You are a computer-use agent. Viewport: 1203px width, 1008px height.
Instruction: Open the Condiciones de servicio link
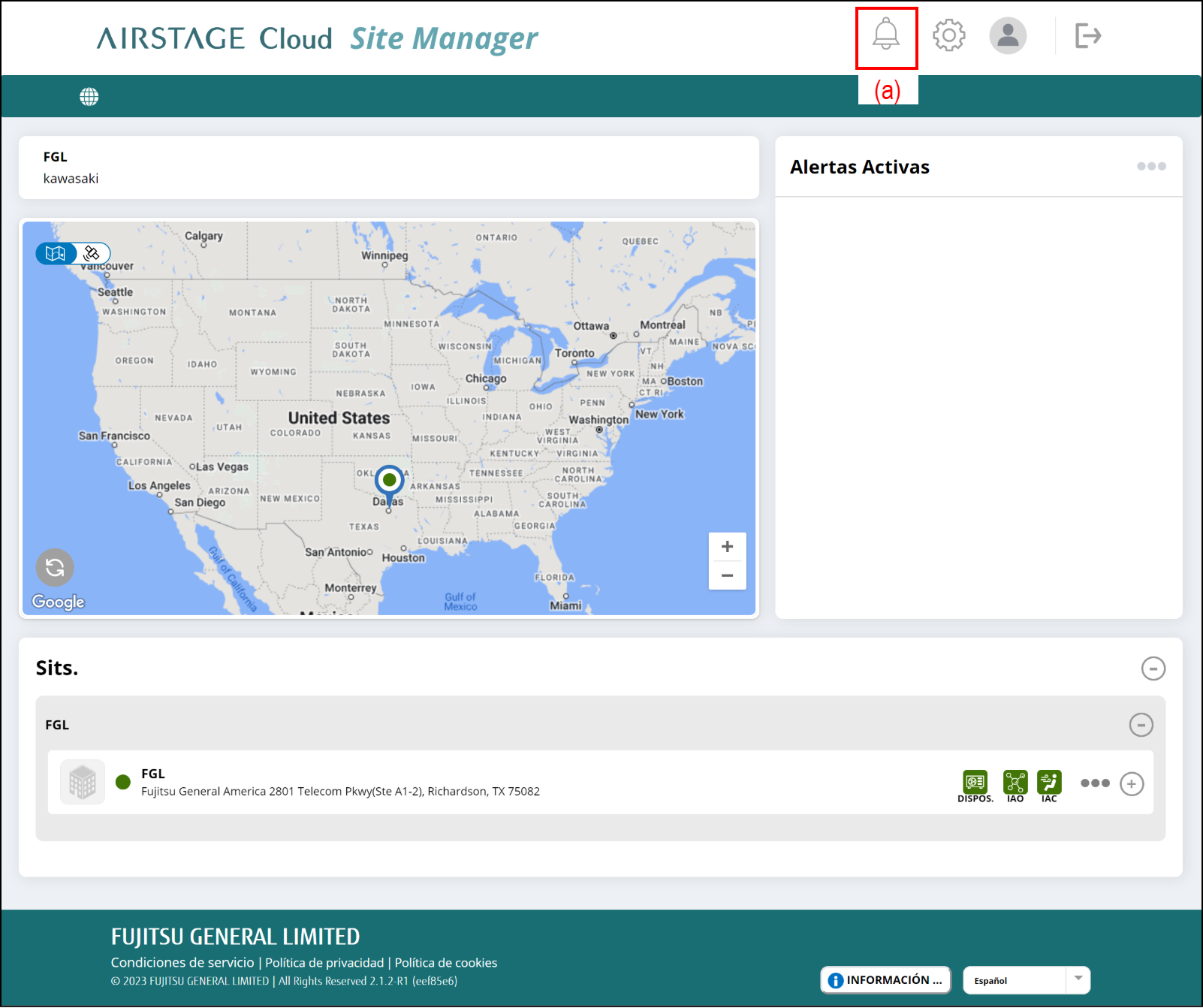coord(182,963)
